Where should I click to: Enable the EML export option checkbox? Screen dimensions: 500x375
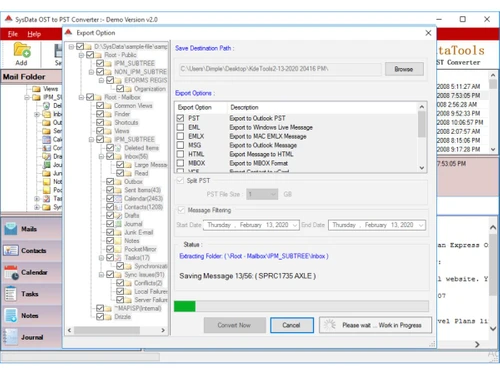coord(180,127)
